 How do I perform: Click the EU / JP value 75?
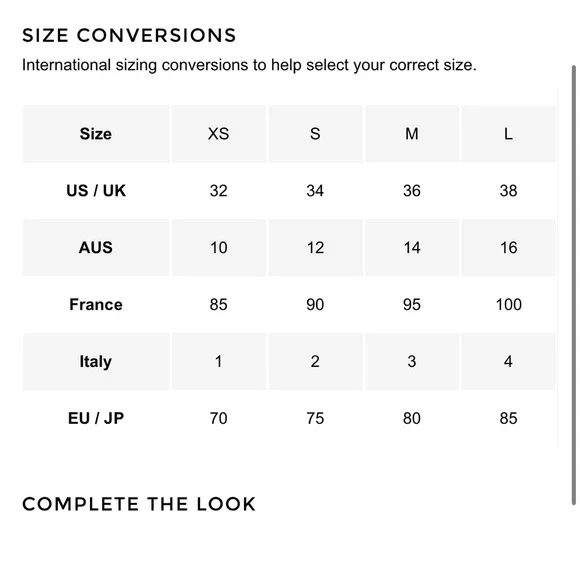pyautogui.click(x=315, y=418)
